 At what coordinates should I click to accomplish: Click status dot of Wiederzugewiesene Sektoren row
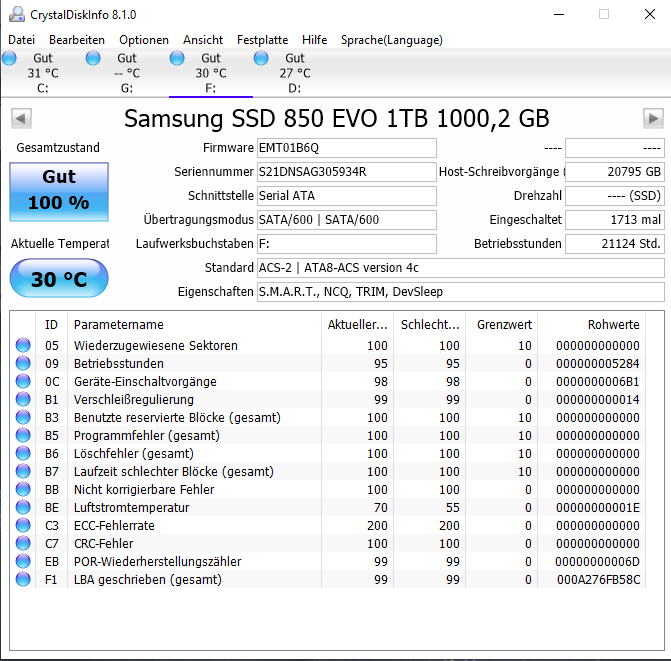tap(23, 345)
